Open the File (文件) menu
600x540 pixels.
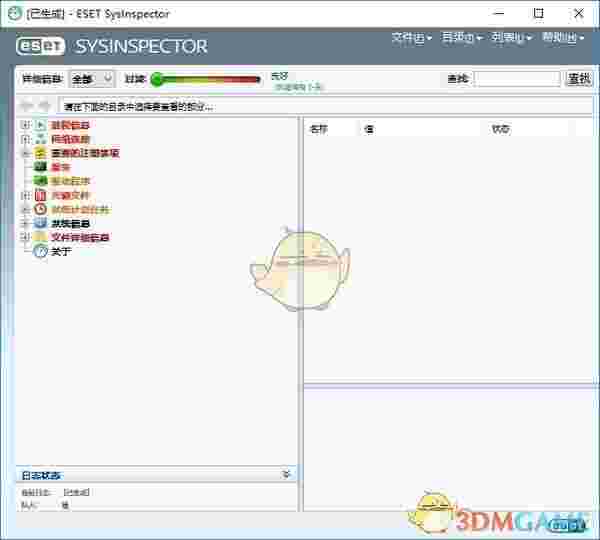pyautogui.click(x=412, y=38)
